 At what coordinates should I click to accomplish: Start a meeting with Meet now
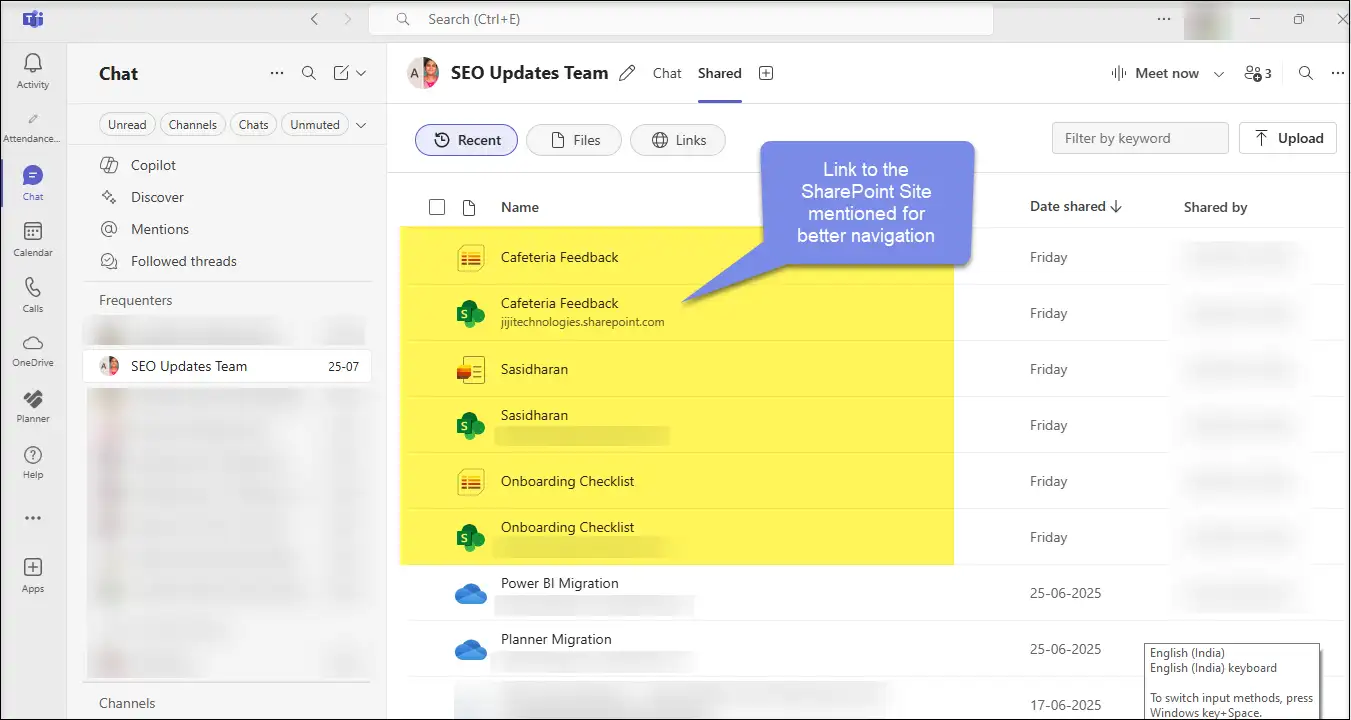1155,73
